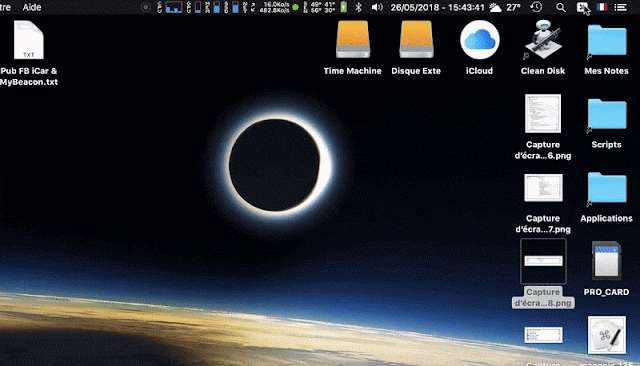The image size is (640, 366).
Task: Open the weather menu showing 27°
Action: (505, 7)
